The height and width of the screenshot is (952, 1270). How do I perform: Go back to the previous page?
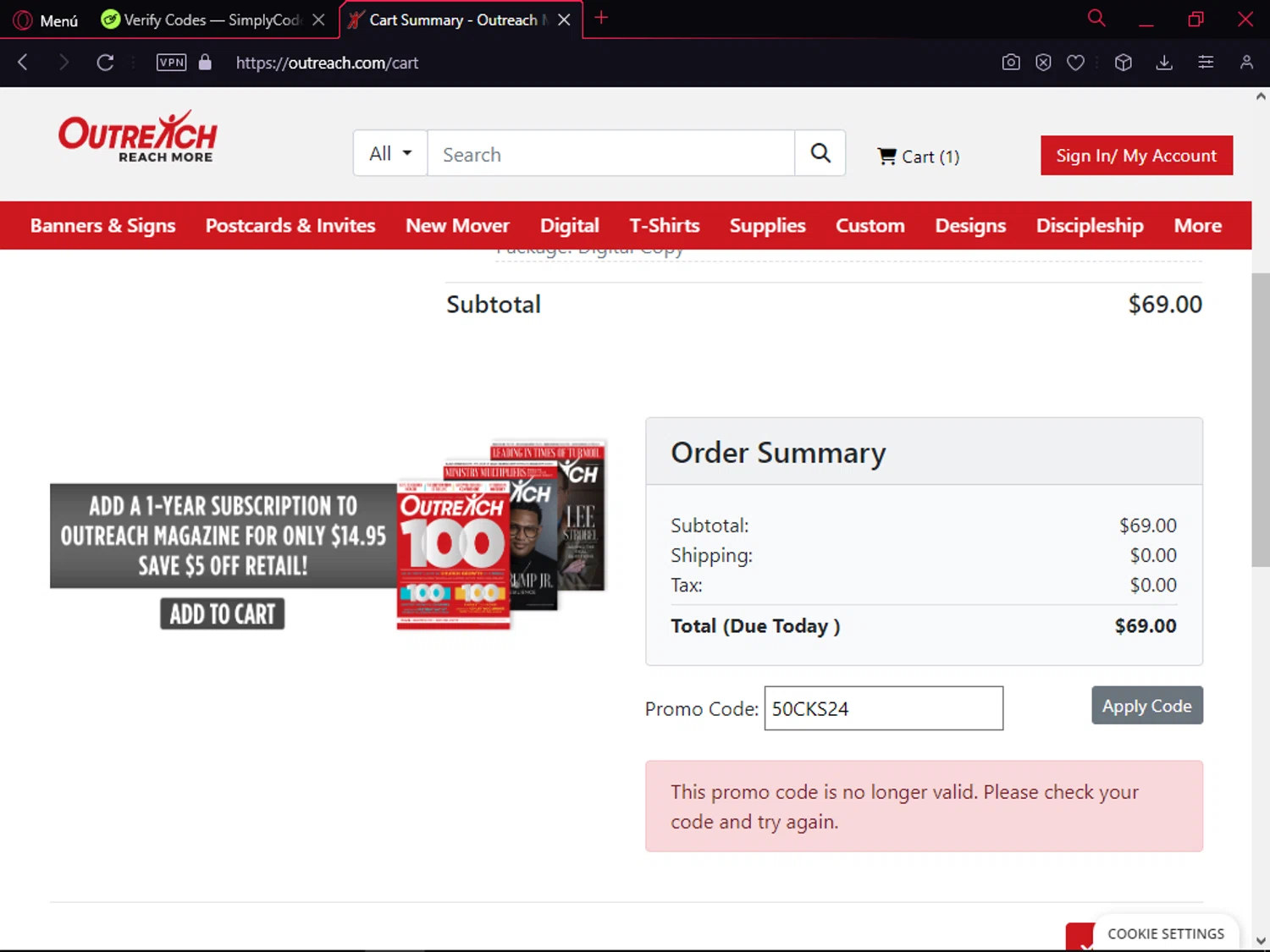point(23,63)
